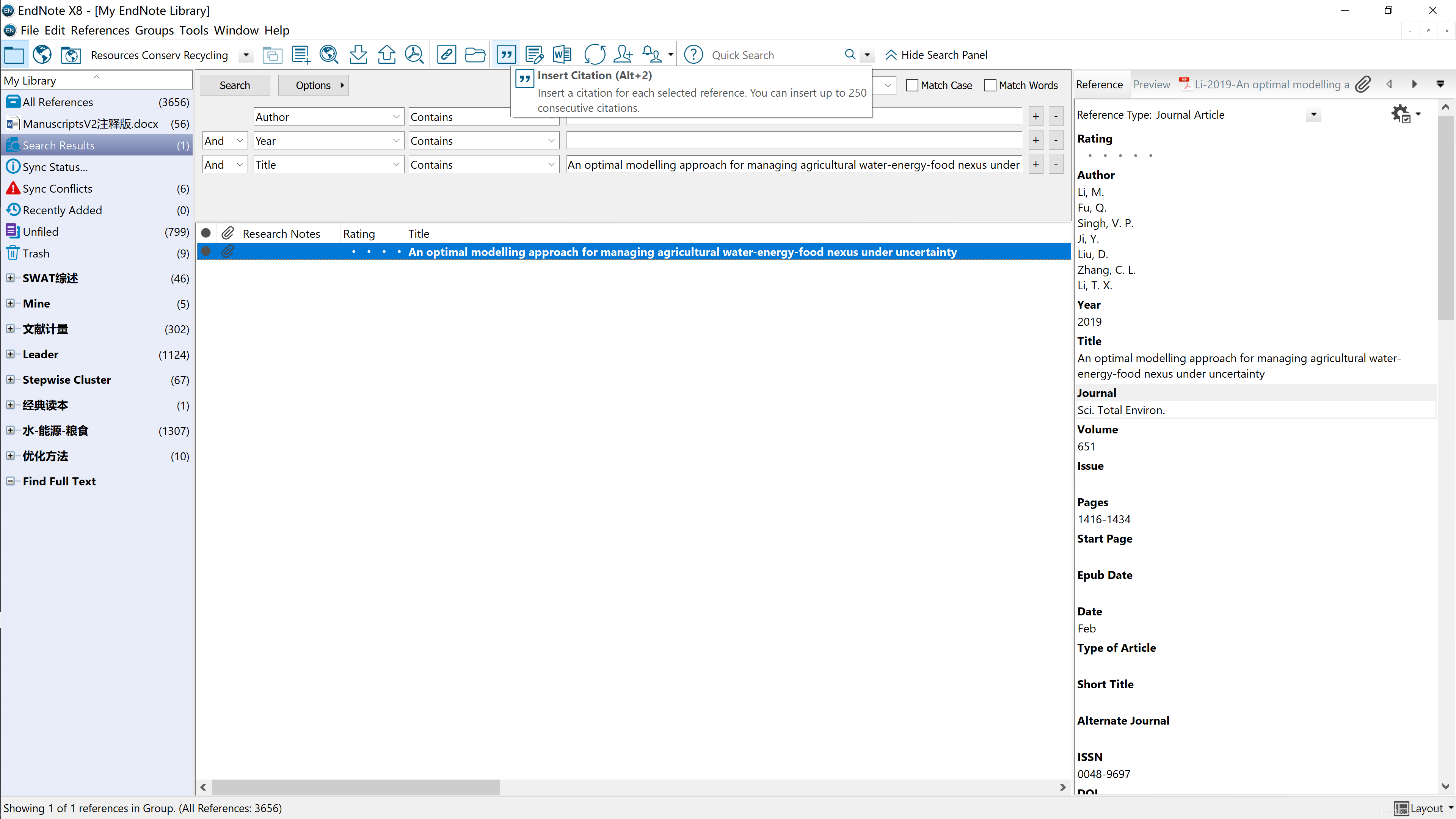Click the Search button
1456x819 pixels.
click(235, 85)
